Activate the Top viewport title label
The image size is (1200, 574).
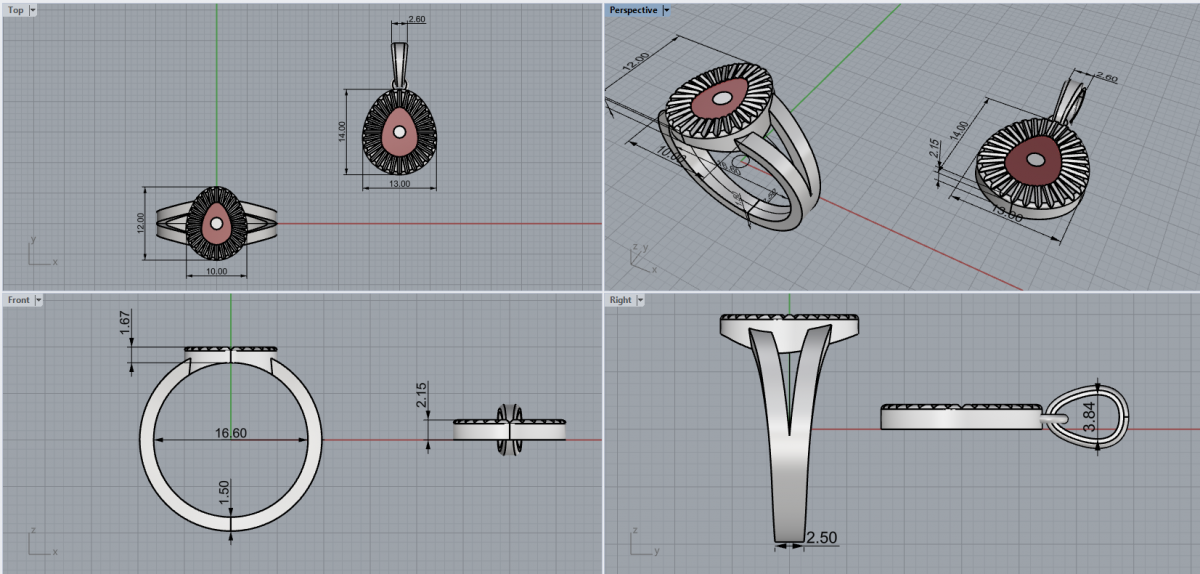point(16,10)
